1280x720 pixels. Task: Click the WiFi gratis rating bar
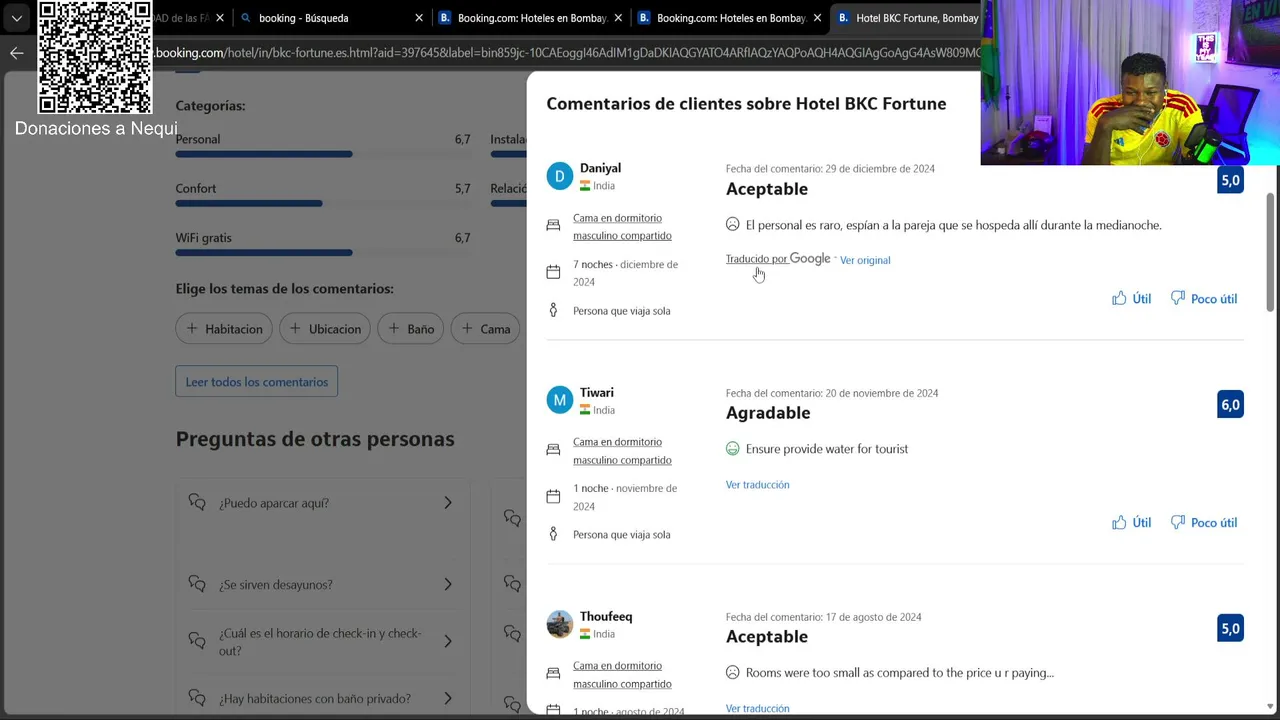(x=323, y=252)
